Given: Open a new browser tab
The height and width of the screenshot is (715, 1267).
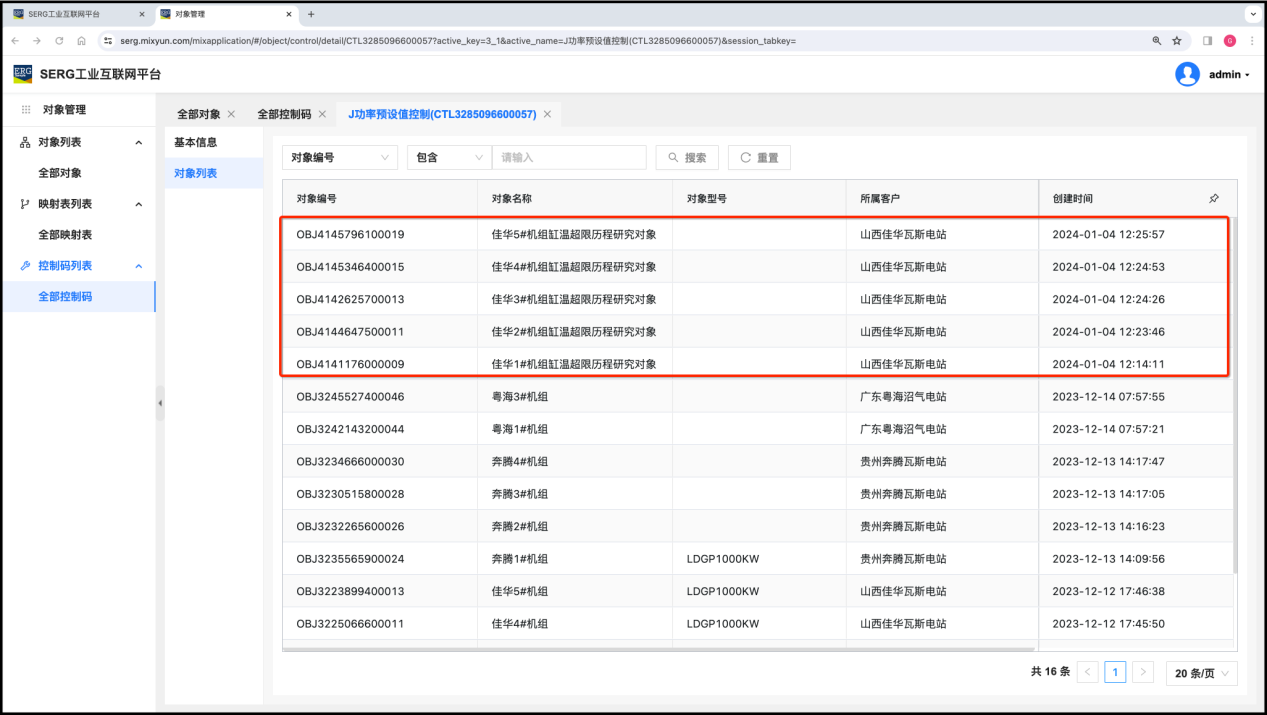Looking at the screenshot, I should [x=311, y=14].
